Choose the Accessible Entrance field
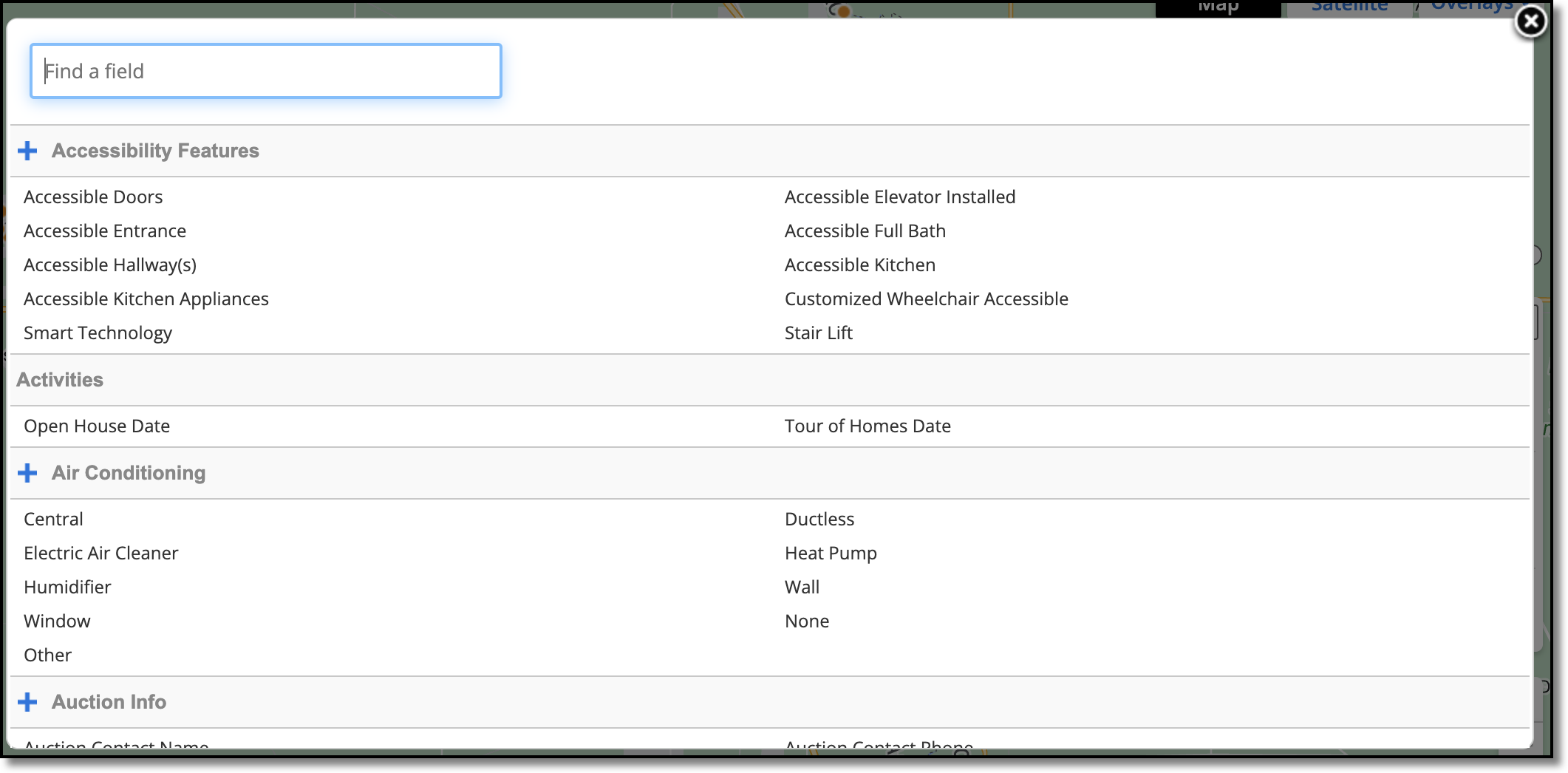1568x773 pixels. [x=105, y=231]
